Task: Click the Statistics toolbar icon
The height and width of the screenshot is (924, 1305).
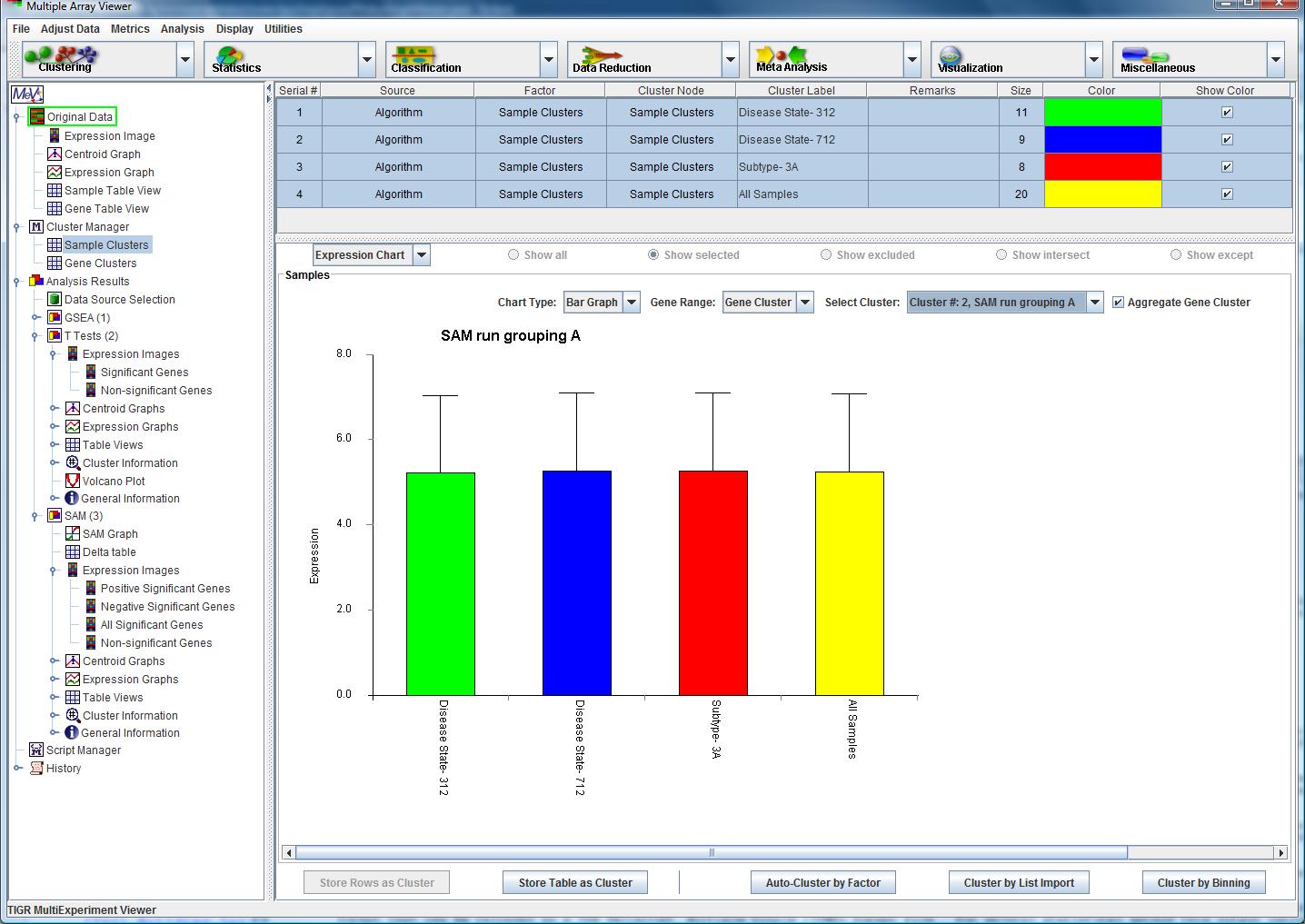Action: click(x=231, y=57)
